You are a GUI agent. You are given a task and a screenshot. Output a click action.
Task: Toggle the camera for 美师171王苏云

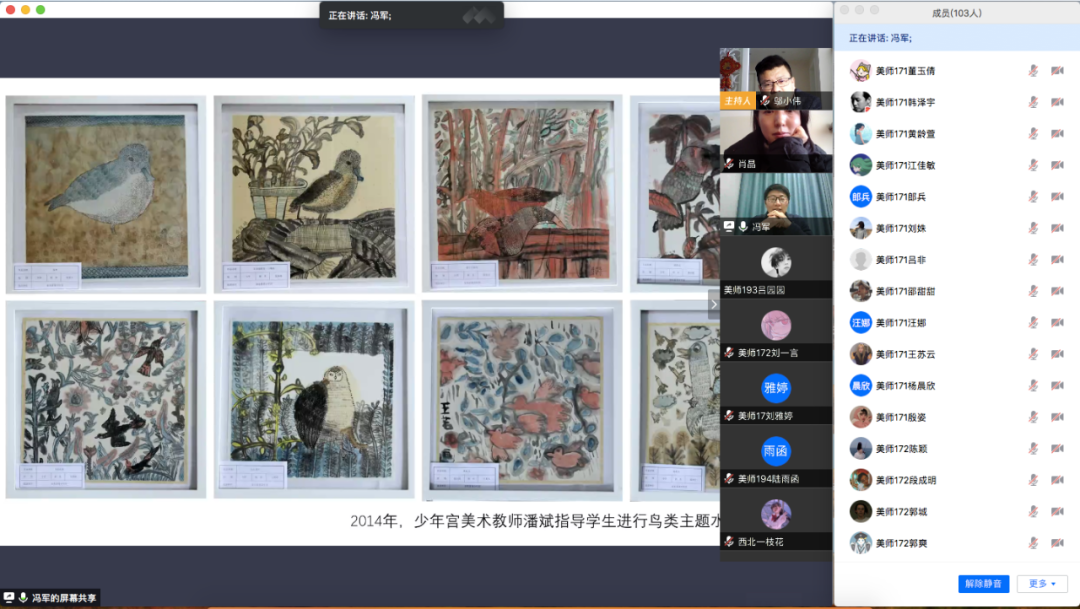point(1057,354)
